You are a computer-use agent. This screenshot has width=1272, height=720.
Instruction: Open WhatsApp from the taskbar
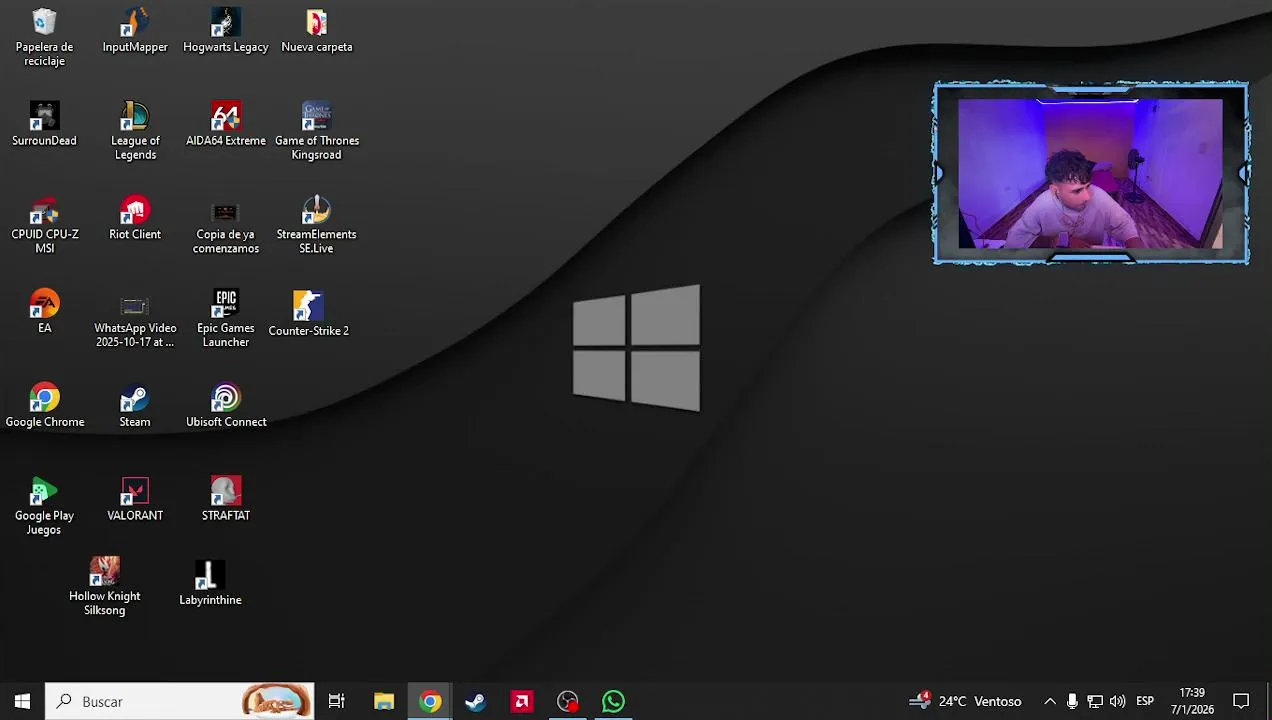coord(614,701)
